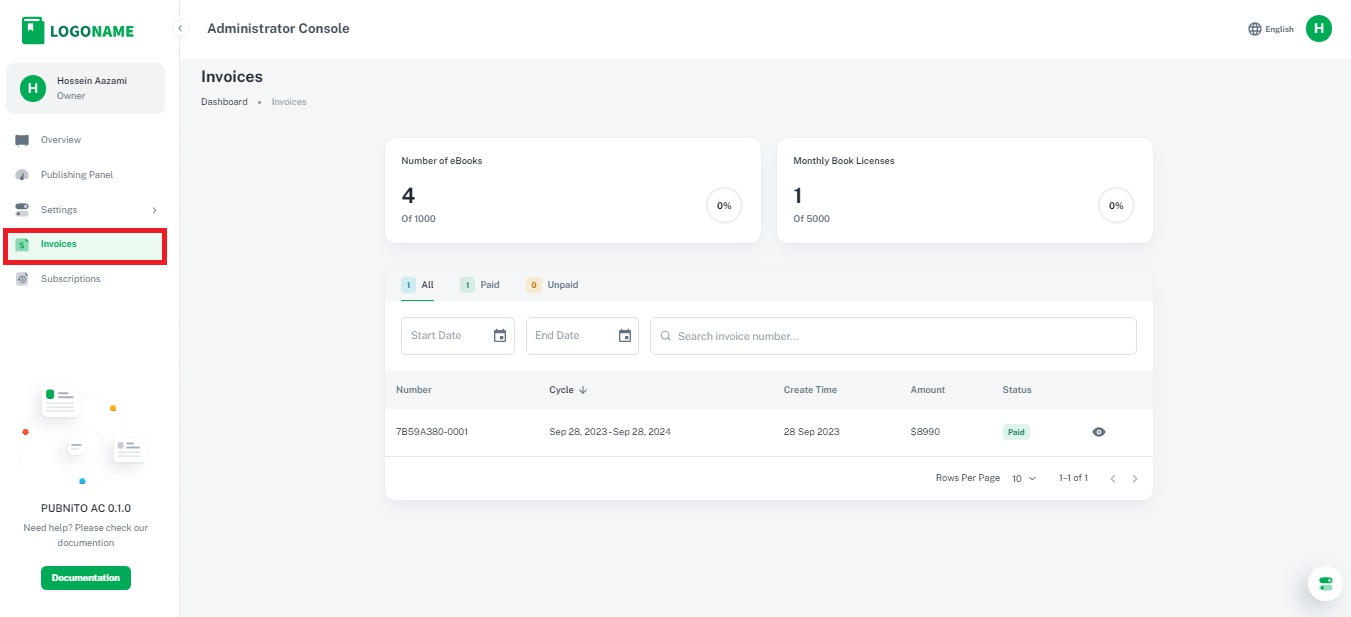The image size is (1351, 617).
Task: Open the Rows Per Page dropdown
Action: [x=1023, y=479]
